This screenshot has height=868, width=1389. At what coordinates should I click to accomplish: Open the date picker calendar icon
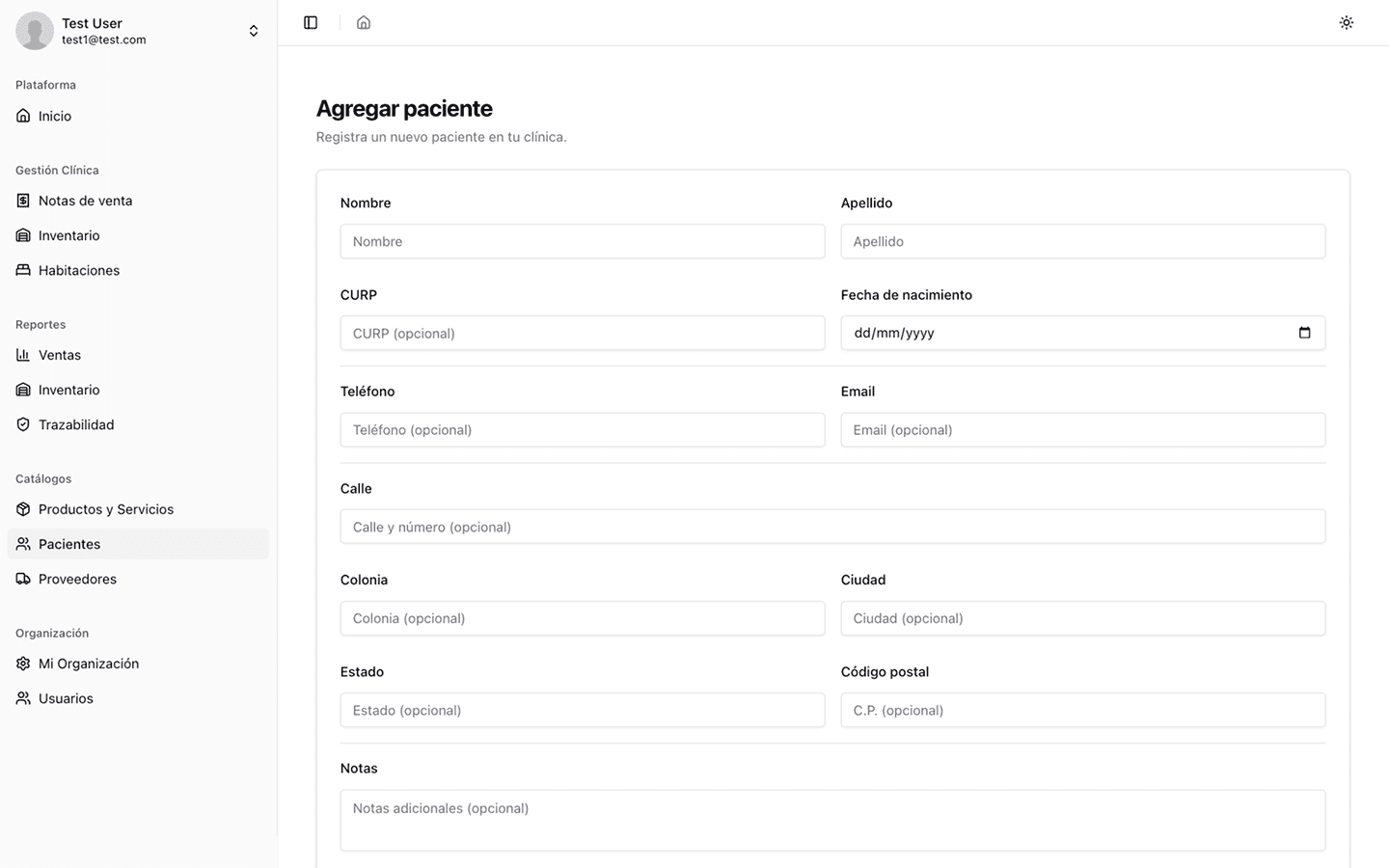pyautogui.click(x=1304, y=333)
